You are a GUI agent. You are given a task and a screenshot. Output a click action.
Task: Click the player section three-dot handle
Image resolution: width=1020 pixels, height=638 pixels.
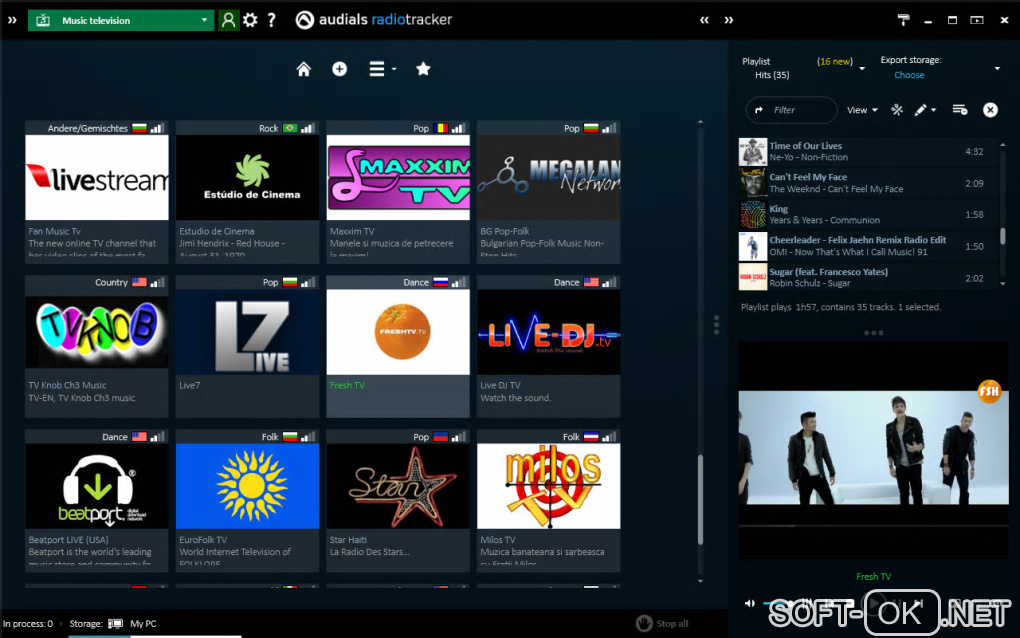(x=874, y=333)
